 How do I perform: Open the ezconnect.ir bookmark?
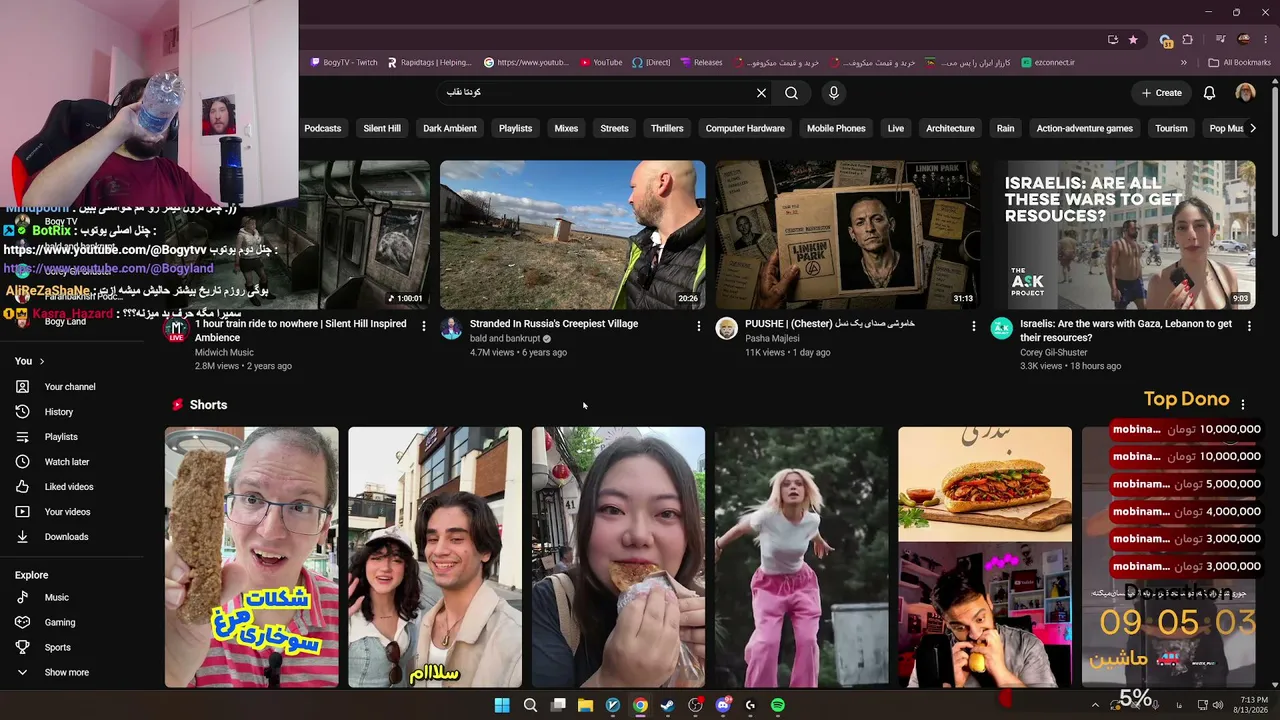[x=1048, y=62]
